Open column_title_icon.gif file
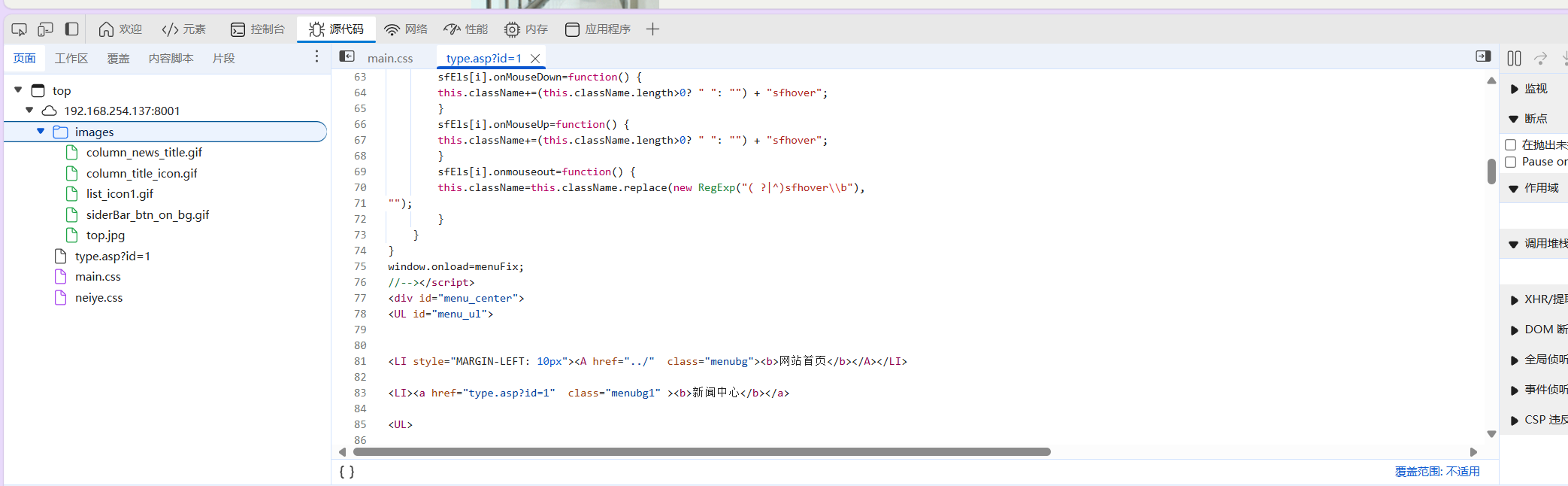The width and height of the screenshot is (1568, 486). click(x=141, y=173)
